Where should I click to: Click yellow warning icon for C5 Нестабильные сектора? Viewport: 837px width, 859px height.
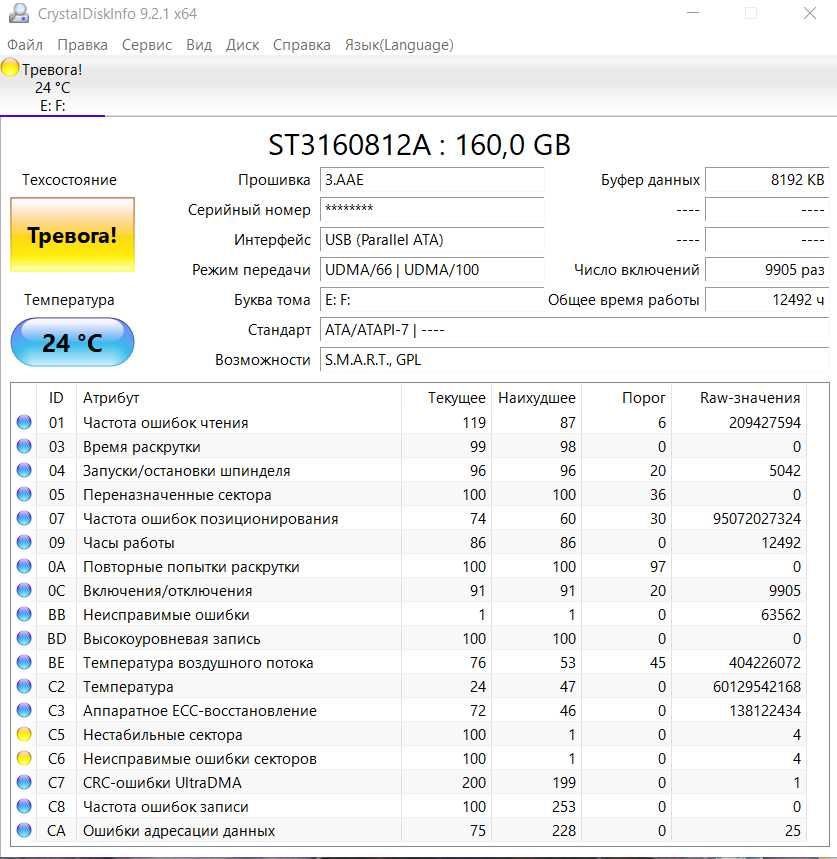(24, 735)
